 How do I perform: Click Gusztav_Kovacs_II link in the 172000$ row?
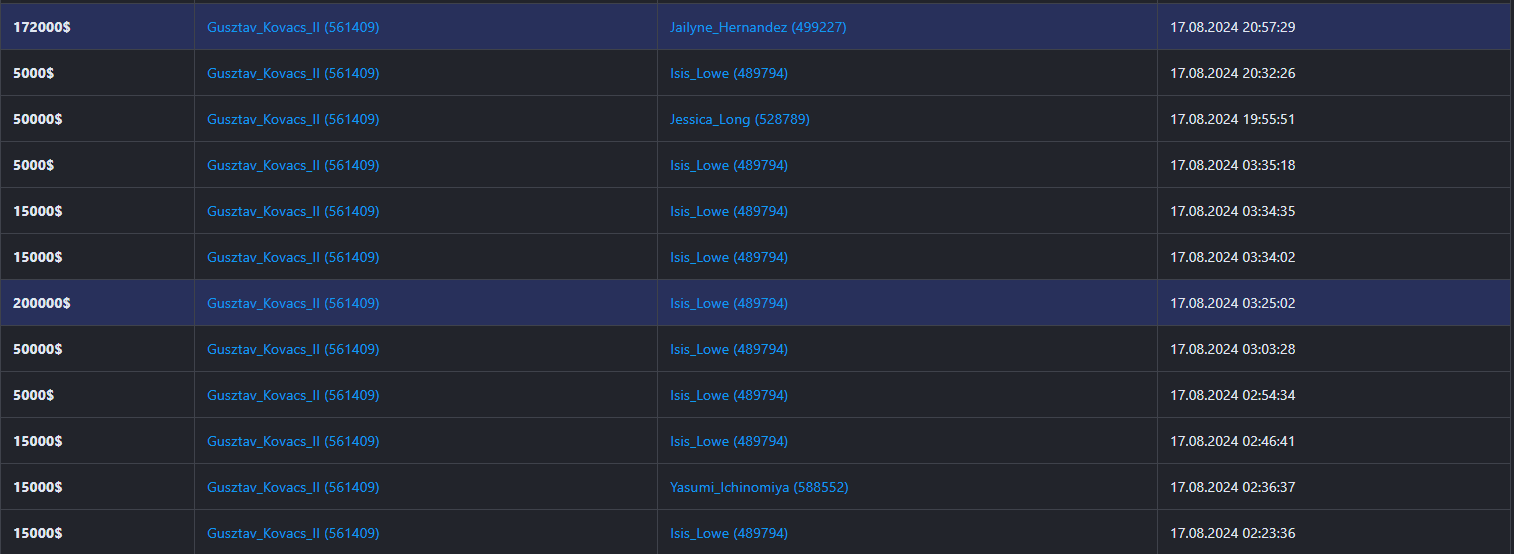tap(292, 27)
